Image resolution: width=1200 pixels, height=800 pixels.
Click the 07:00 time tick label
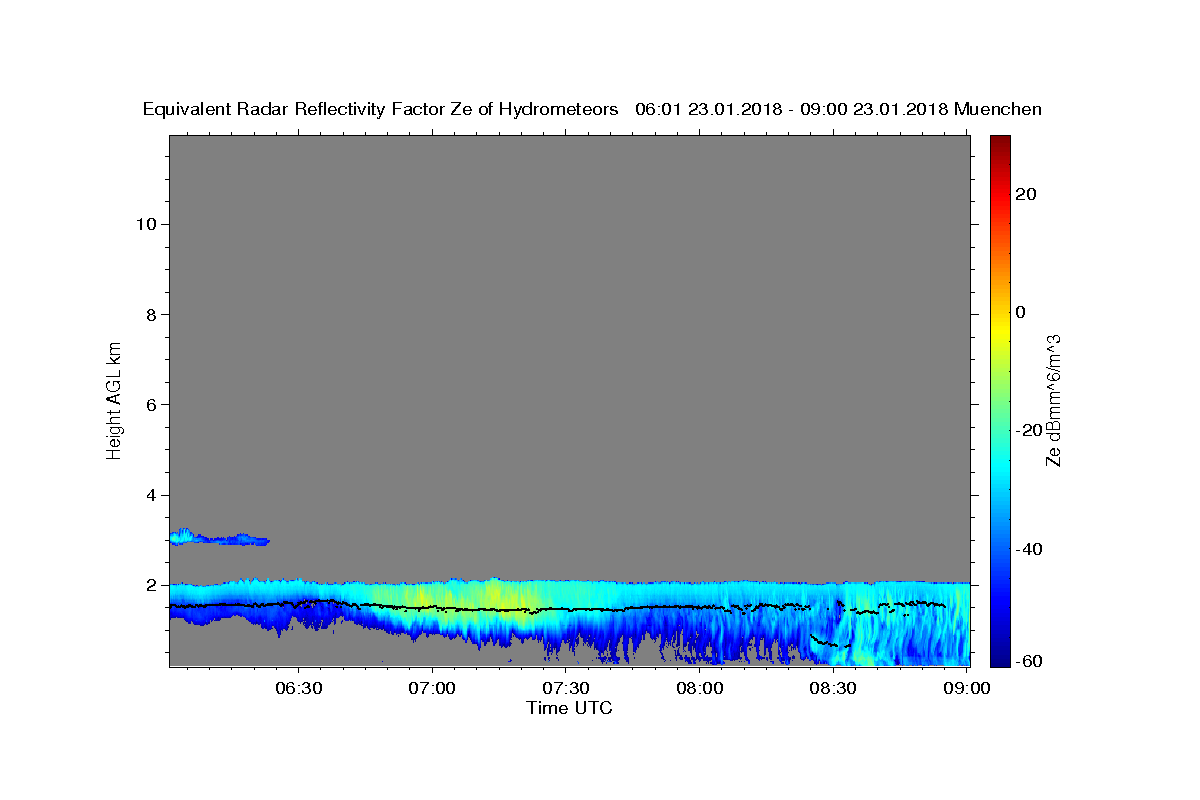tap(432, 688)
